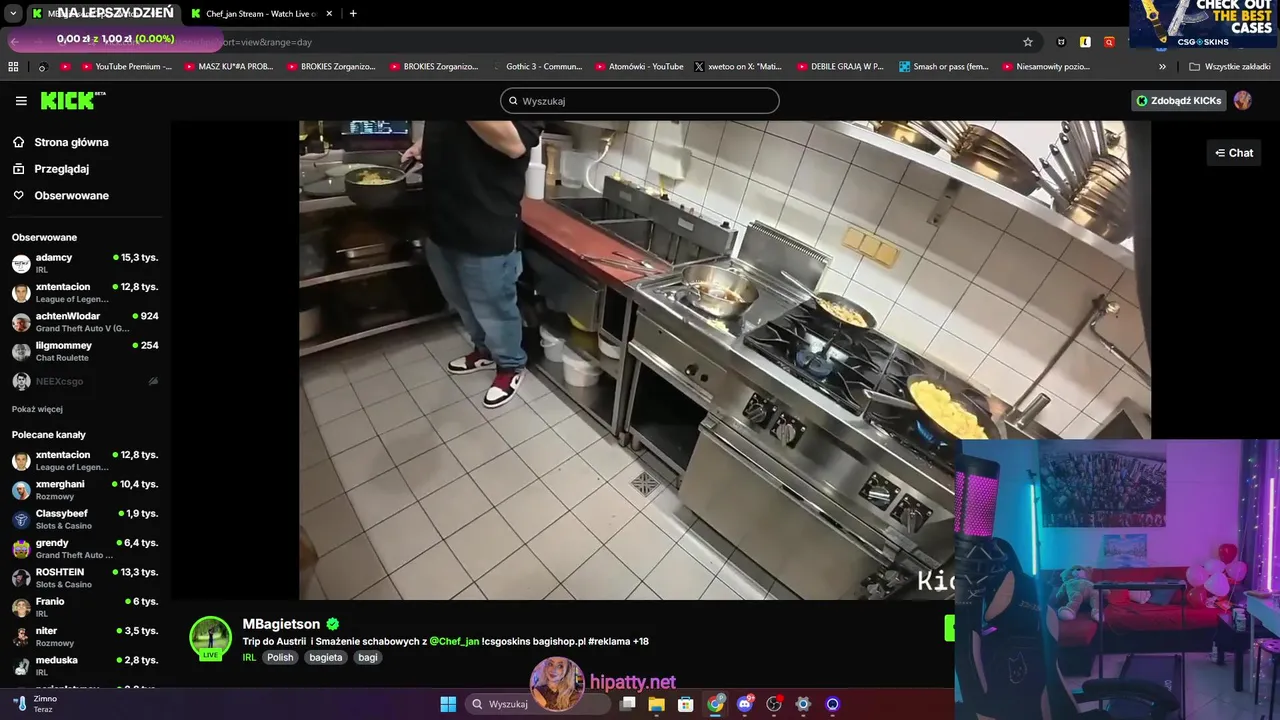Open grendy recommended channel

pyautogui.click(x=85, y=548)
